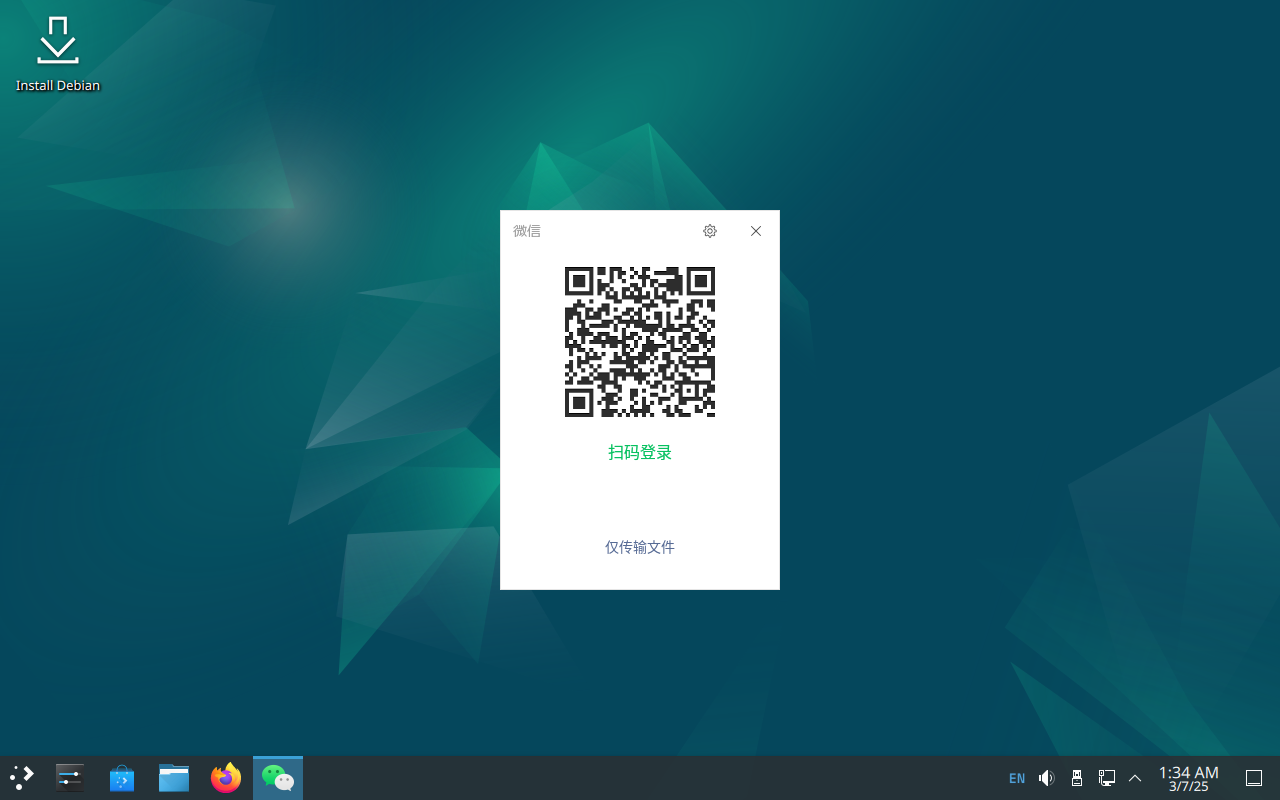Click the 仅传输文件 link
This screenshot has width=1280, height=800.
click(x=640, y=547)
